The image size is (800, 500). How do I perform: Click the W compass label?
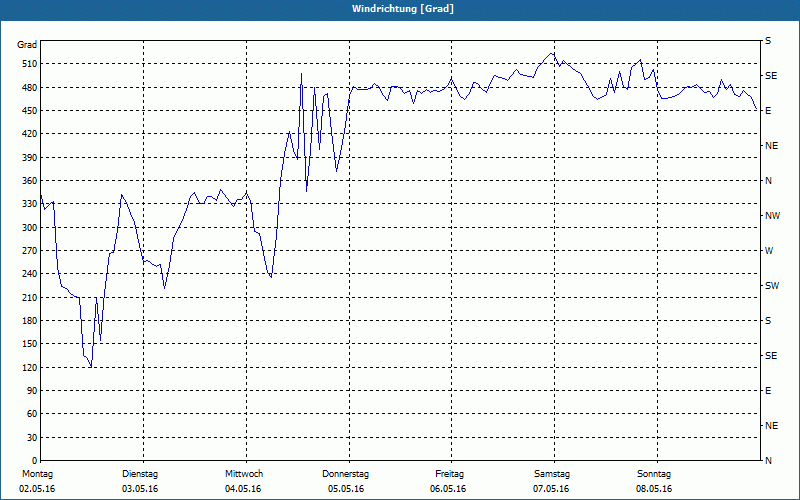coord(769,251)
